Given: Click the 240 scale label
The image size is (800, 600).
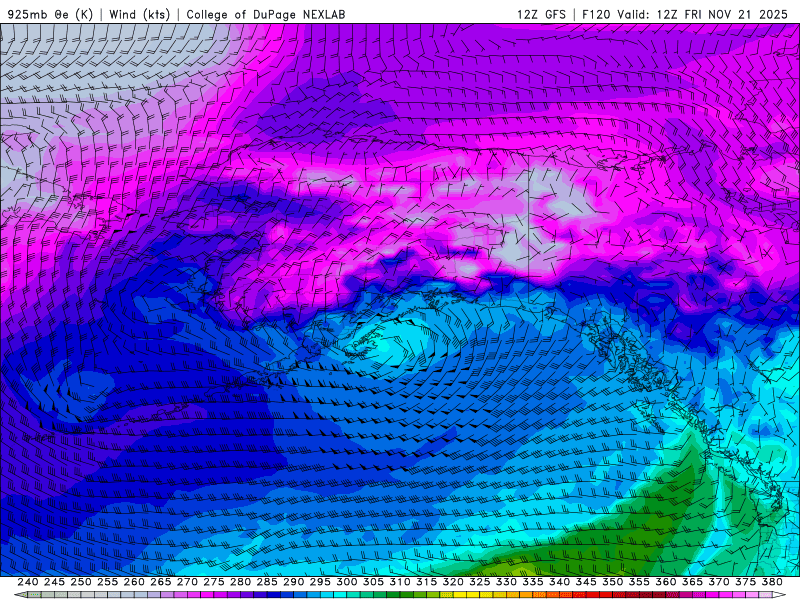Looking at the screenshot, I should point(28,582).
